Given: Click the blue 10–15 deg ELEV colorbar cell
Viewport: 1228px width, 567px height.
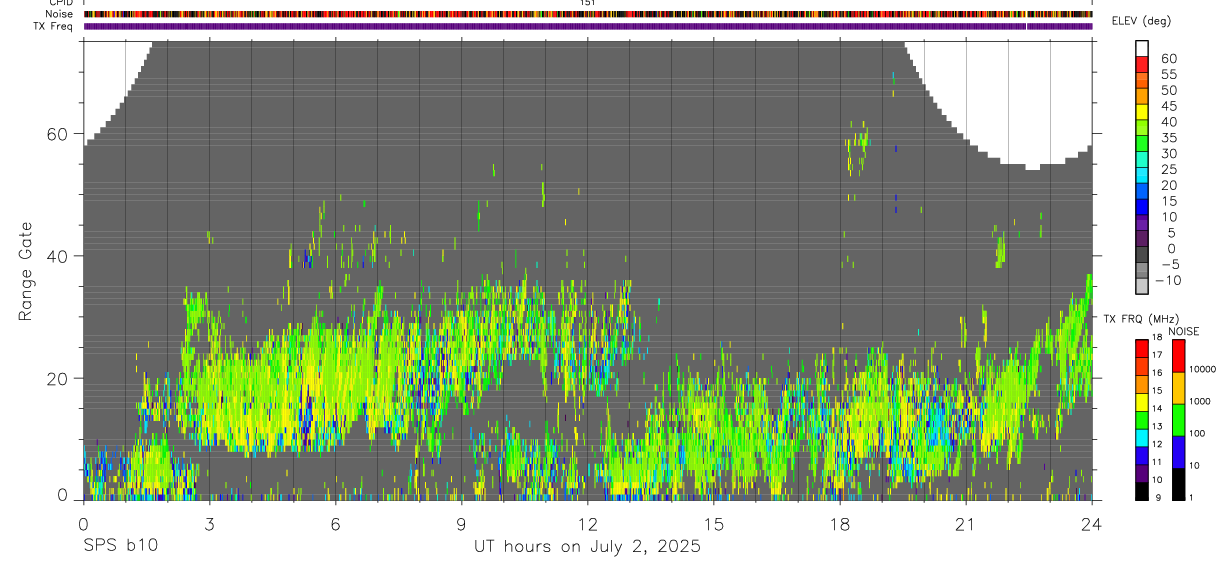Looking at the screenshot, I should pyautogui.click(x=1142, y=208).
